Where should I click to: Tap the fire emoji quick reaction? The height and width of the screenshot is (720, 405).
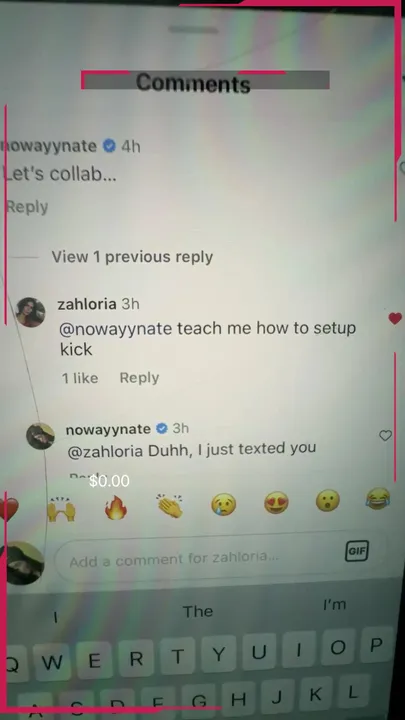point(116,508)
